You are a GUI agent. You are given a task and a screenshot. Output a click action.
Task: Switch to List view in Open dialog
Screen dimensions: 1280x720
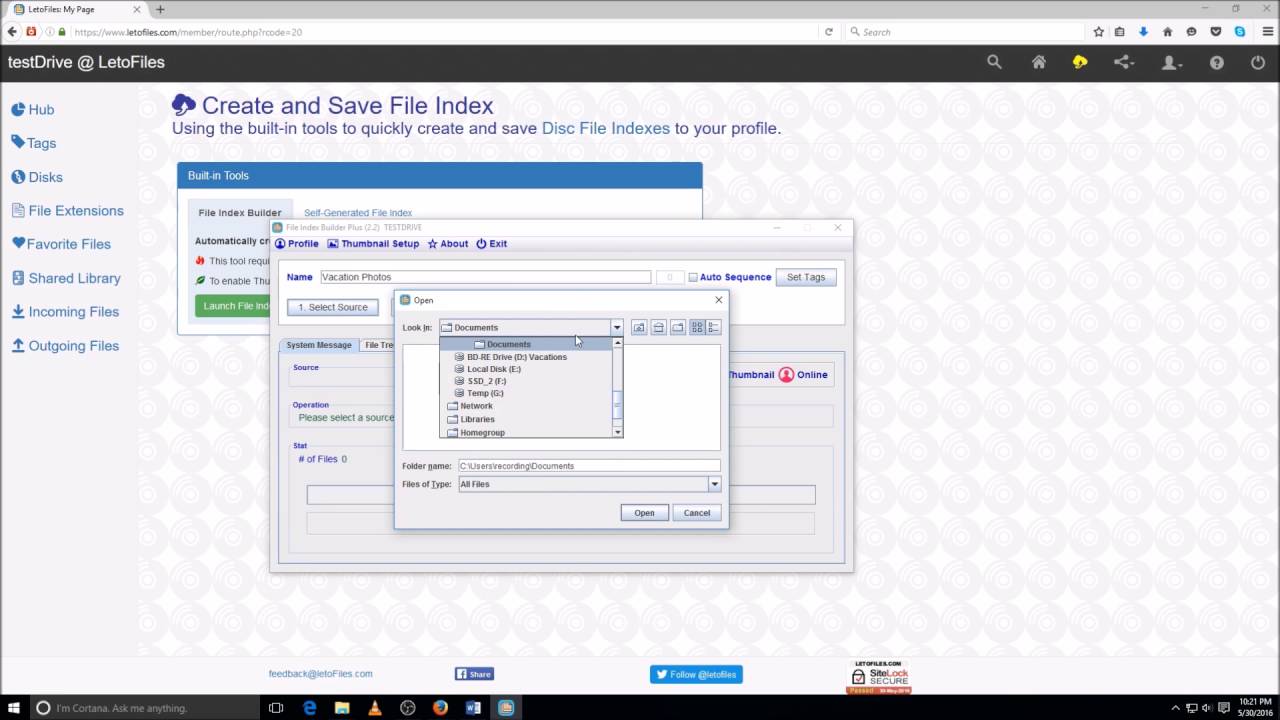(698, 327)
